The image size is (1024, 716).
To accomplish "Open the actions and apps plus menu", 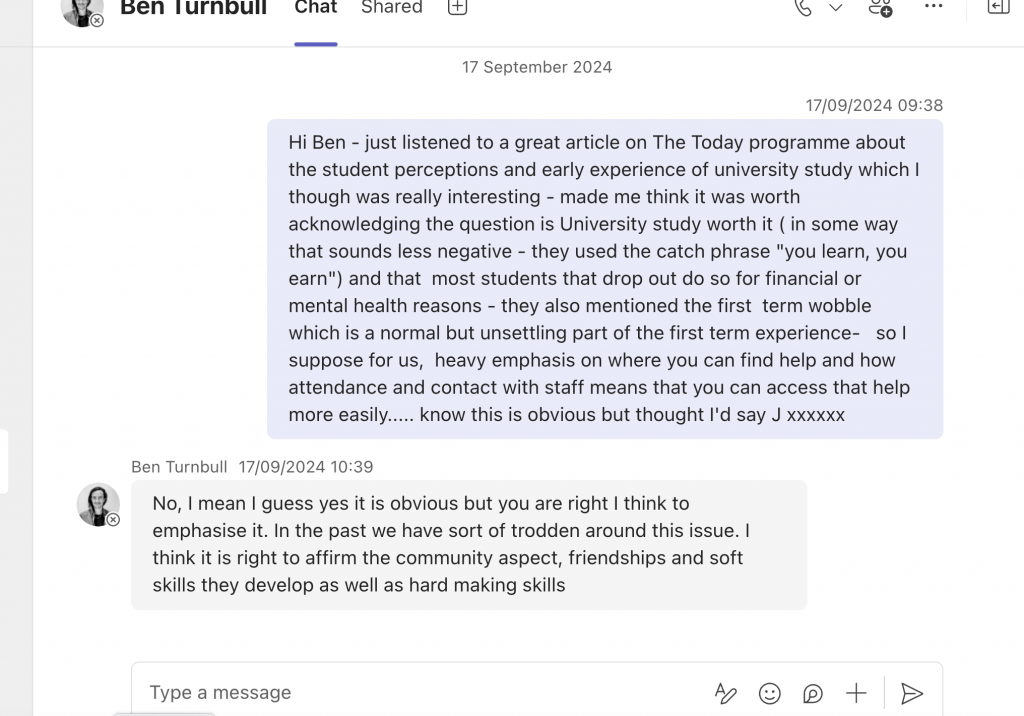I will coord(856,693).
